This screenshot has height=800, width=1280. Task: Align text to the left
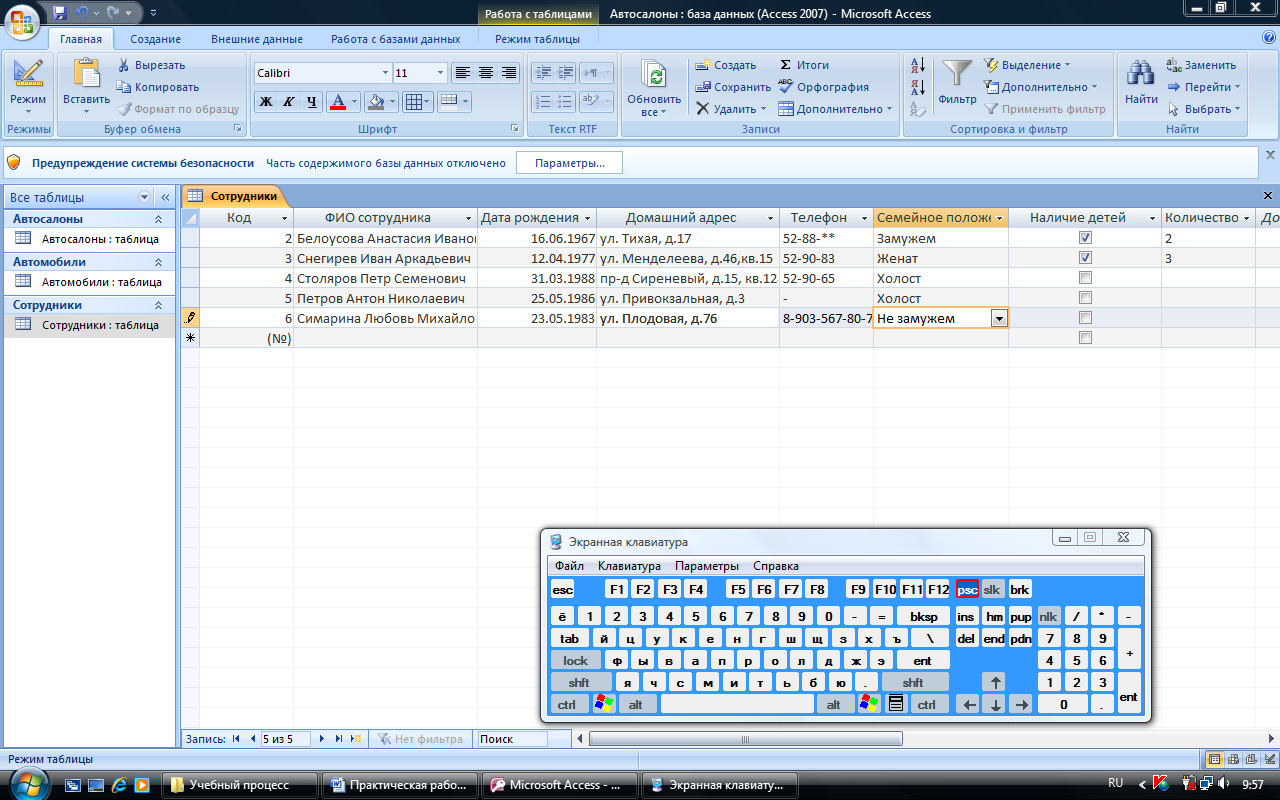[x=462, y=73]
